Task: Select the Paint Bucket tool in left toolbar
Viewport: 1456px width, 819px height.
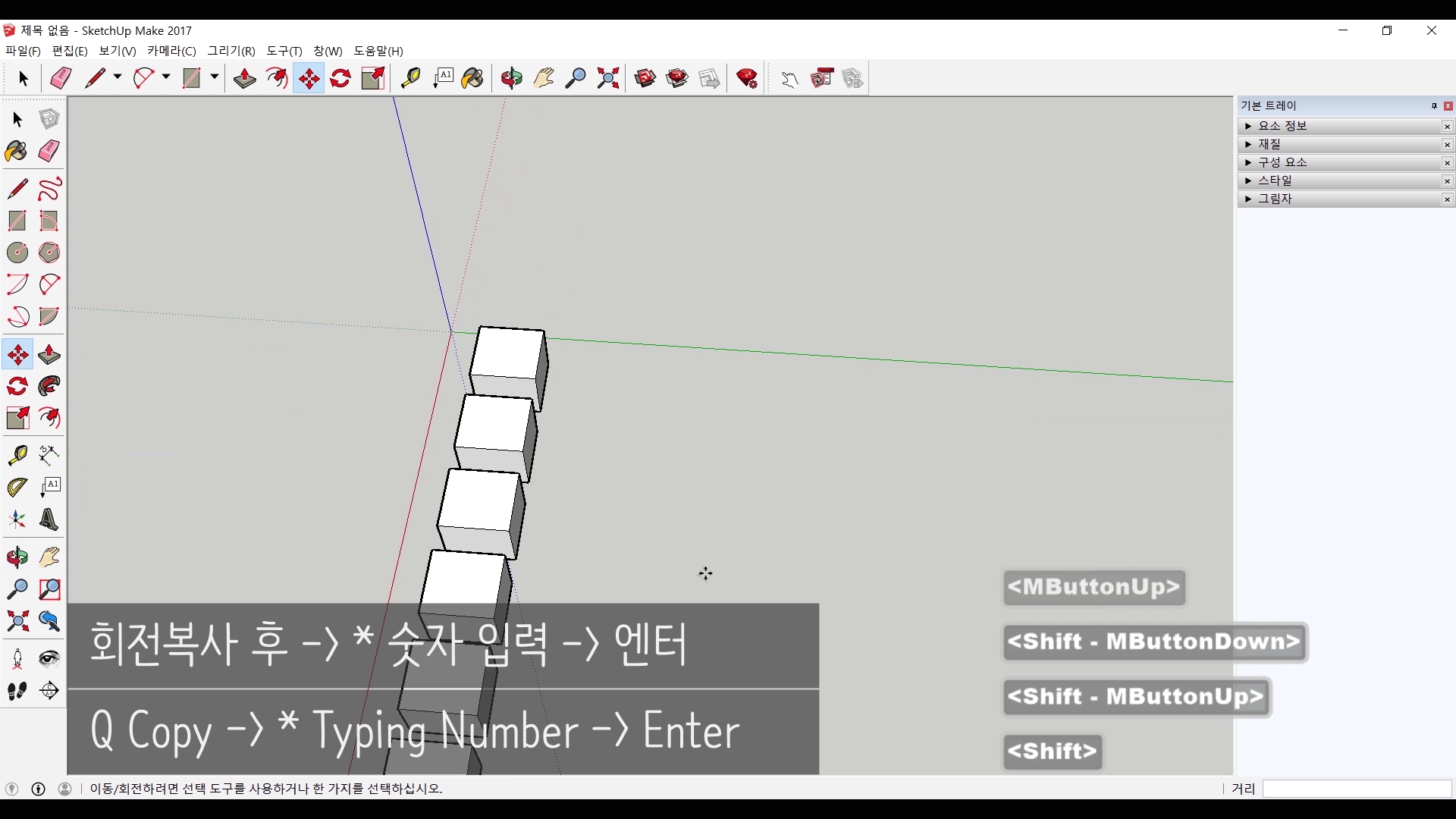Action: 17,151
